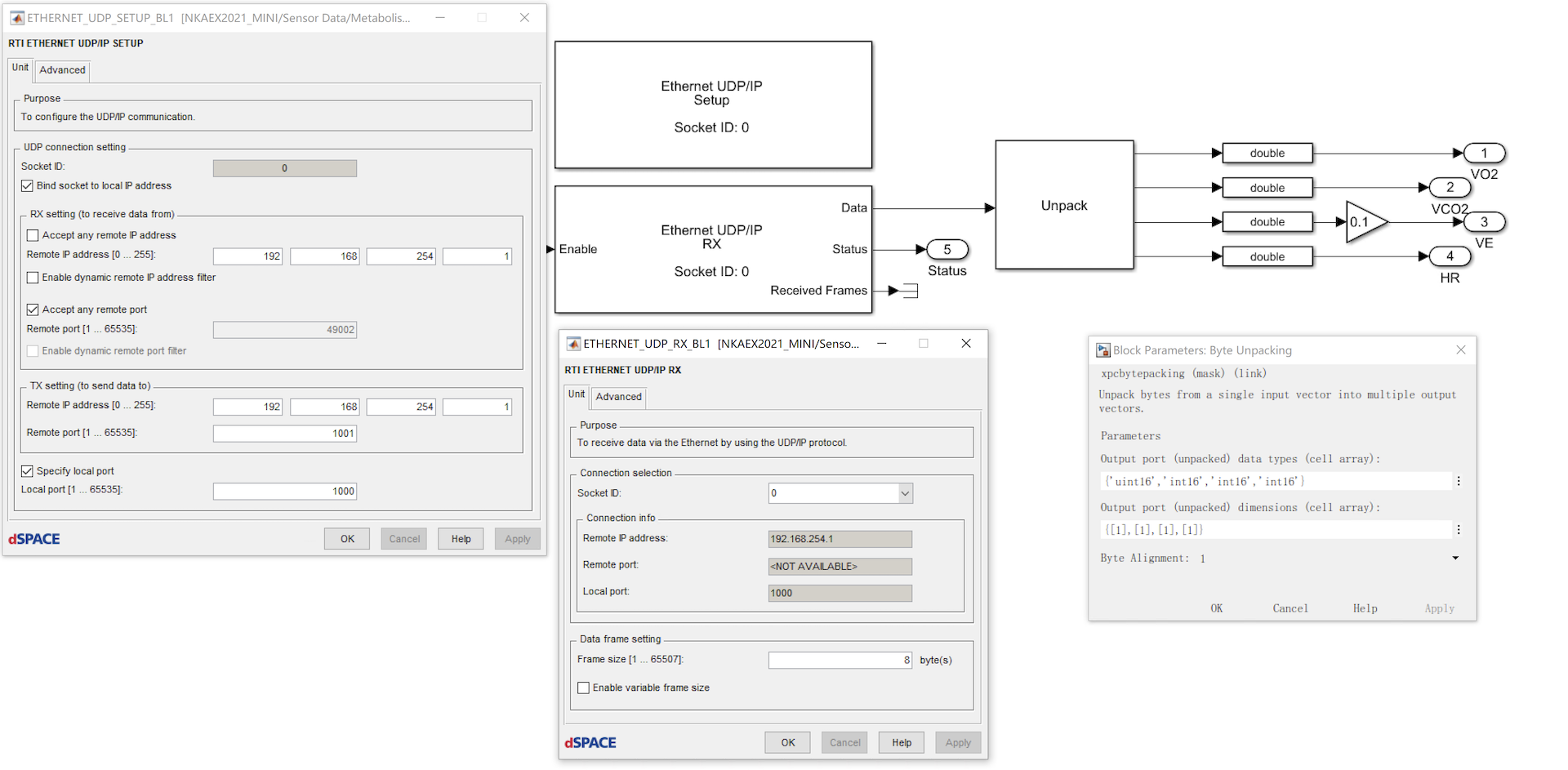Select the Ethernet UDP/IP RX block
The image size is (1568, 770).
pos(713,249)
